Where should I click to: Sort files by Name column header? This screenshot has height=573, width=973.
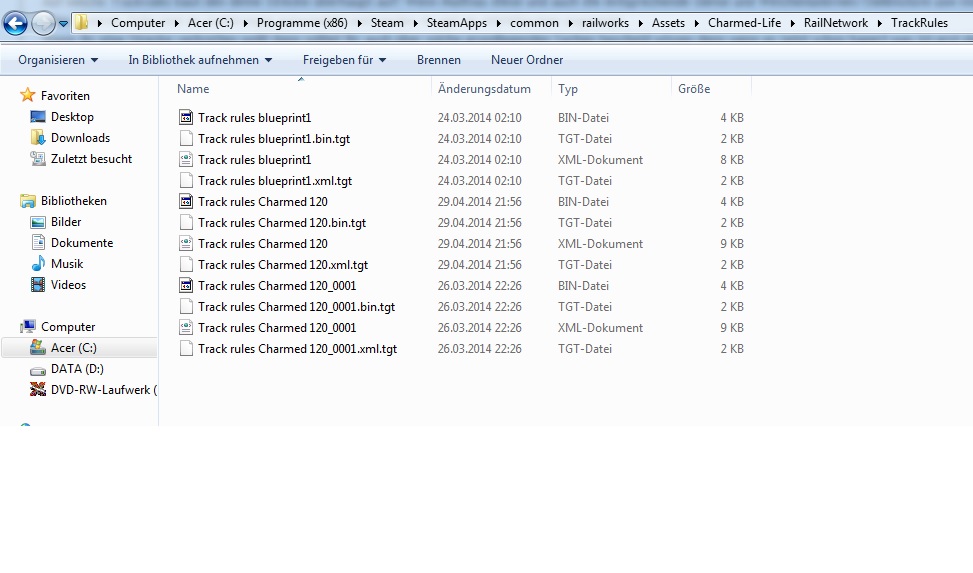point(193,89)
